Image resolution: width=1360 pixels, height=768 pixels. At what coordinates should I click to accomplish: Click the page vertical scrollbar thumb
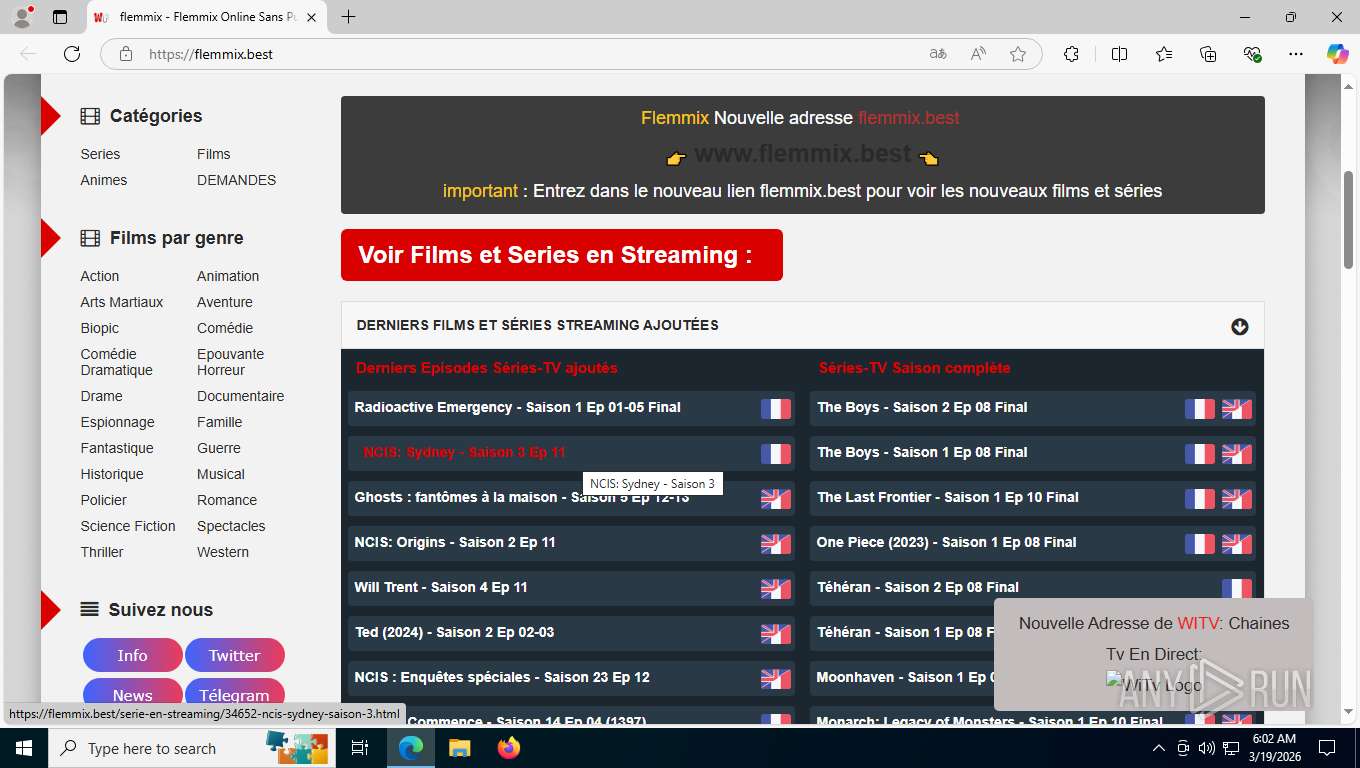click(x=1349, y=220)
